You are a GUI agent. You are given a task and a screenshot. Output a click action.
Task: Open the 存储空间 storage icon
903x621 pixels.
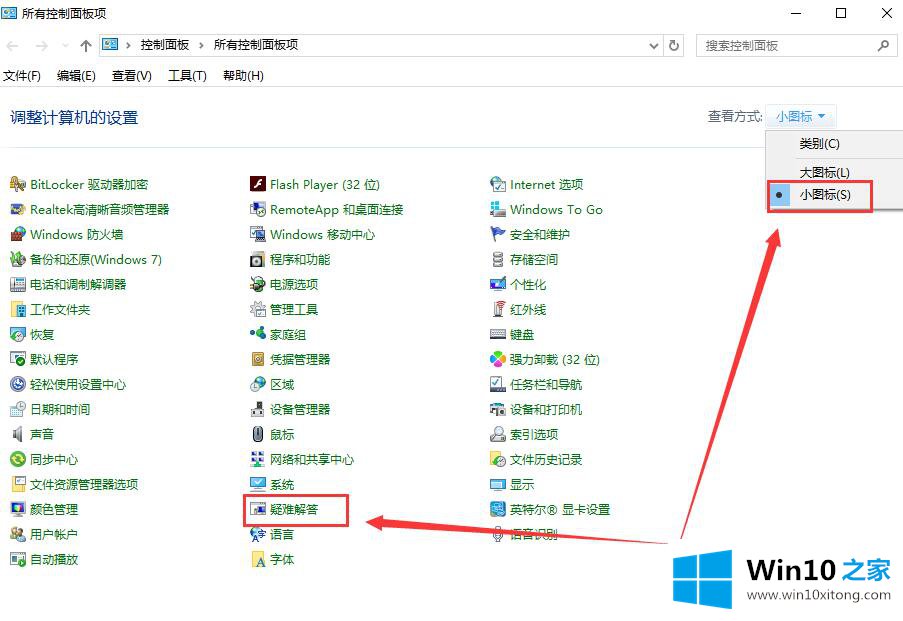coord(498,260)
